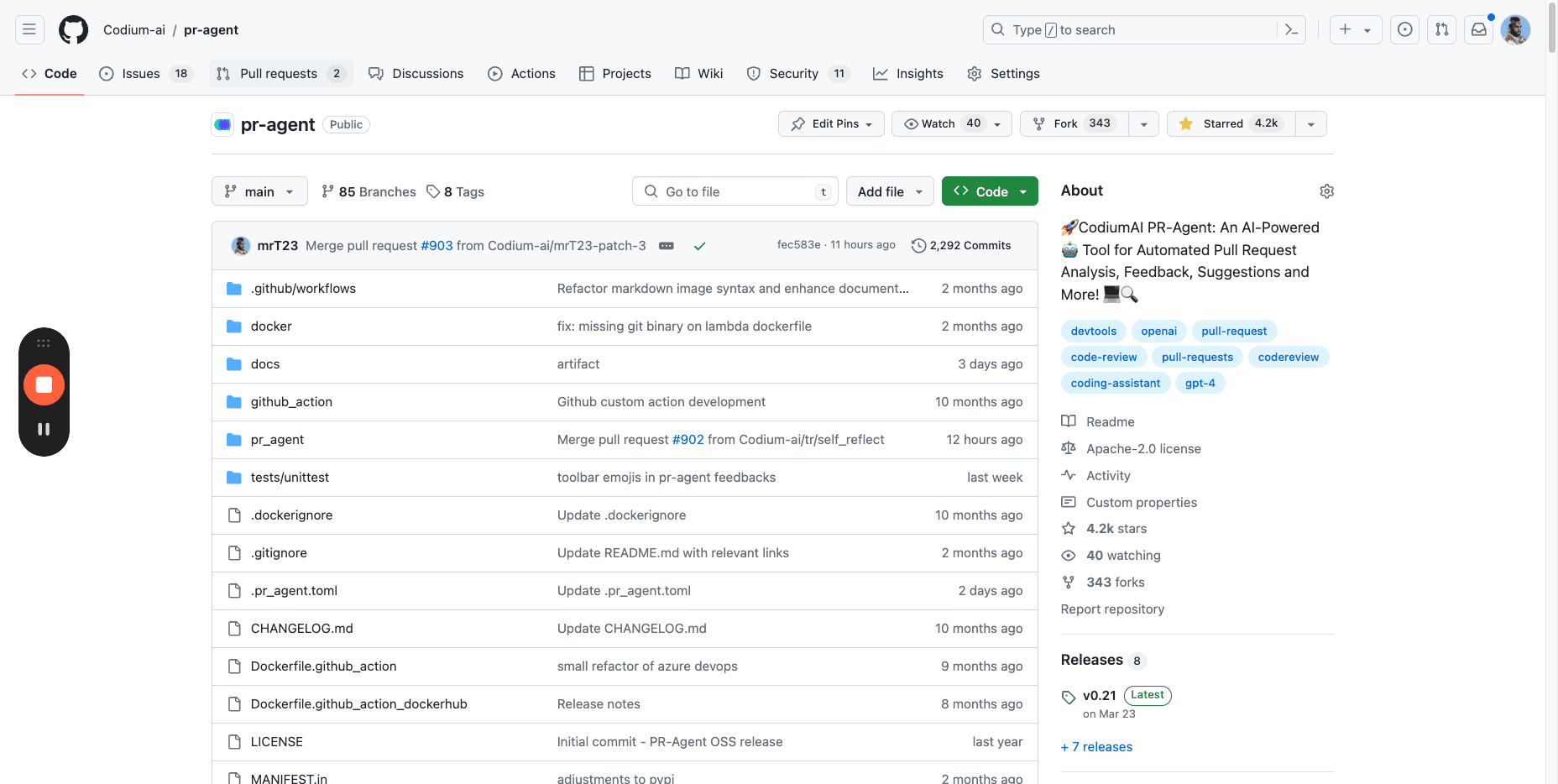Switch to the Security tab

pyautogui.click(x=798, y=73)
